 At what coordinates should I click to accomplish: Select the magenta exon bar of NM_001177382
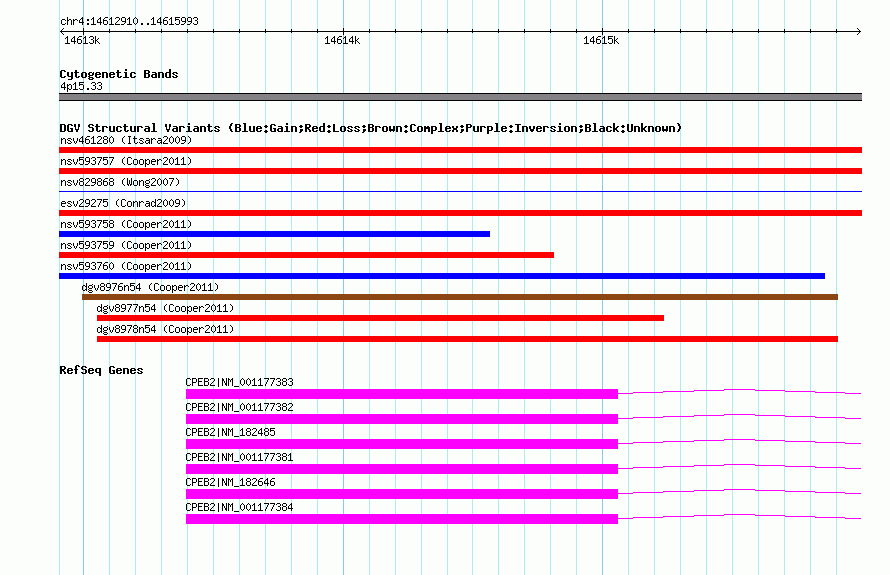click(402, 419)
